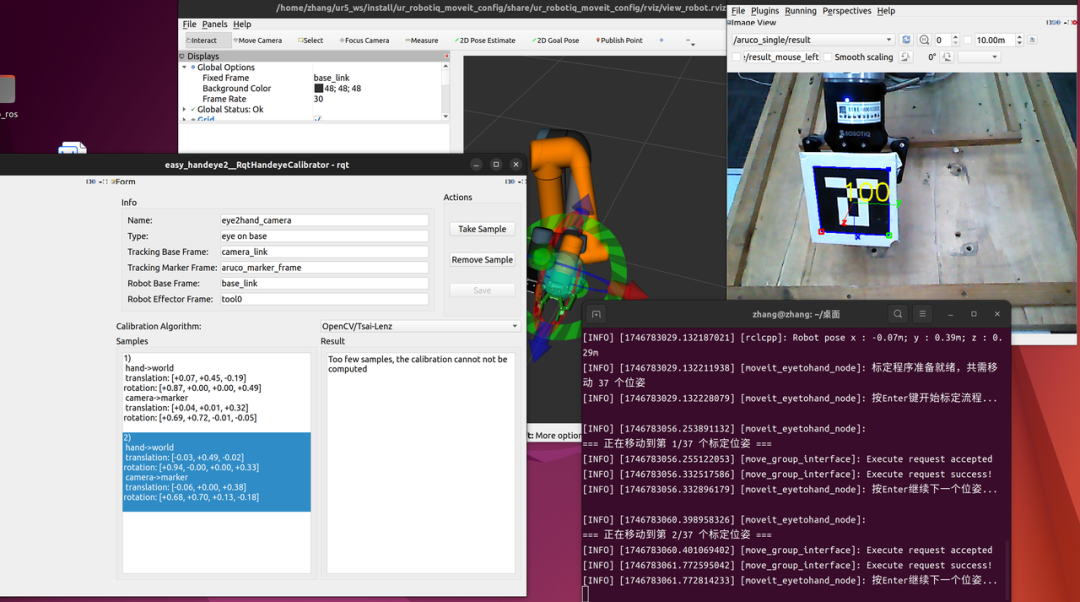
Task: Open the Panels menu in RViz
Action: click(x=214, y=24)
